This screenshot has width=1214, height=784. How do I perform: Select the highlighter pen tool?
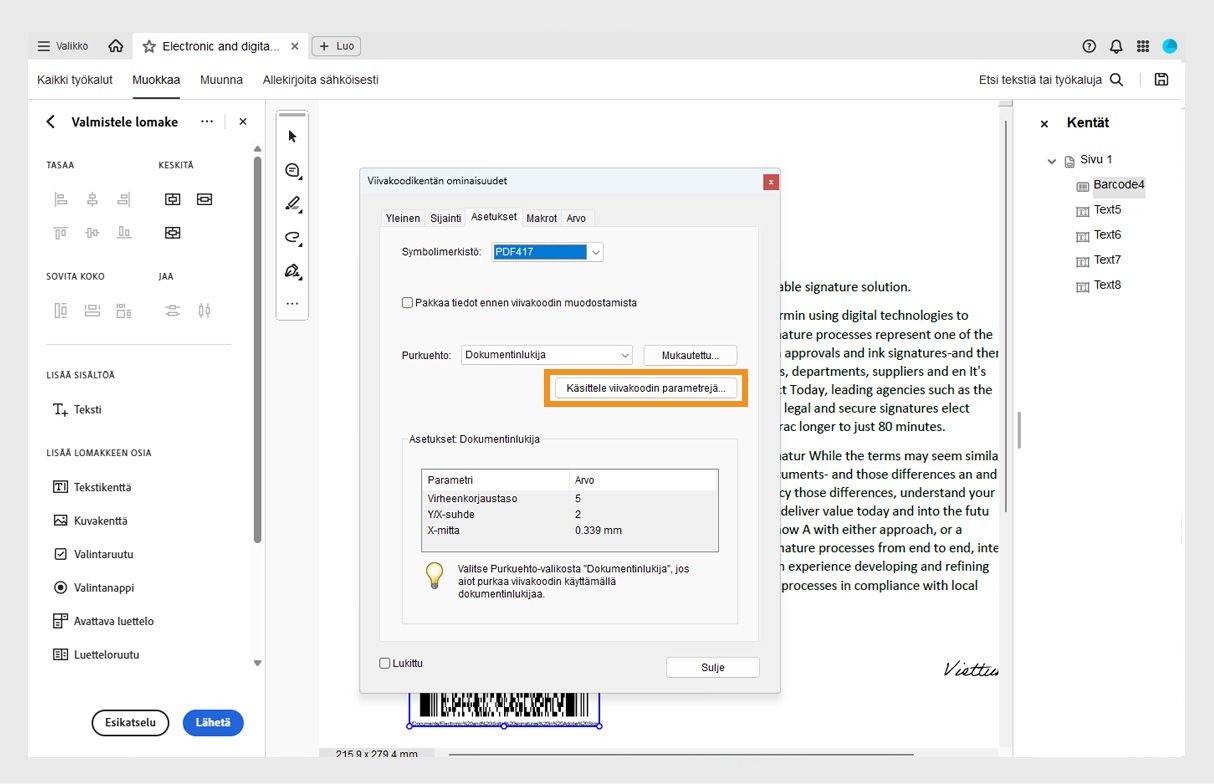pos(293,204)
